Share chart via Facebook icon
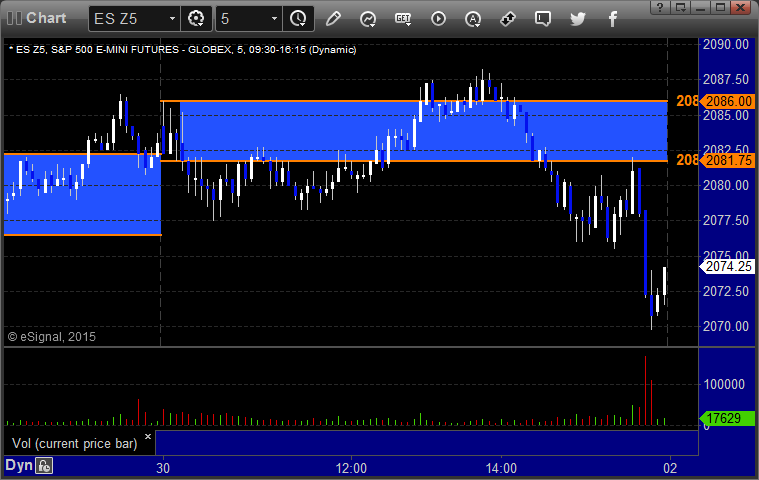 [612, 19]
